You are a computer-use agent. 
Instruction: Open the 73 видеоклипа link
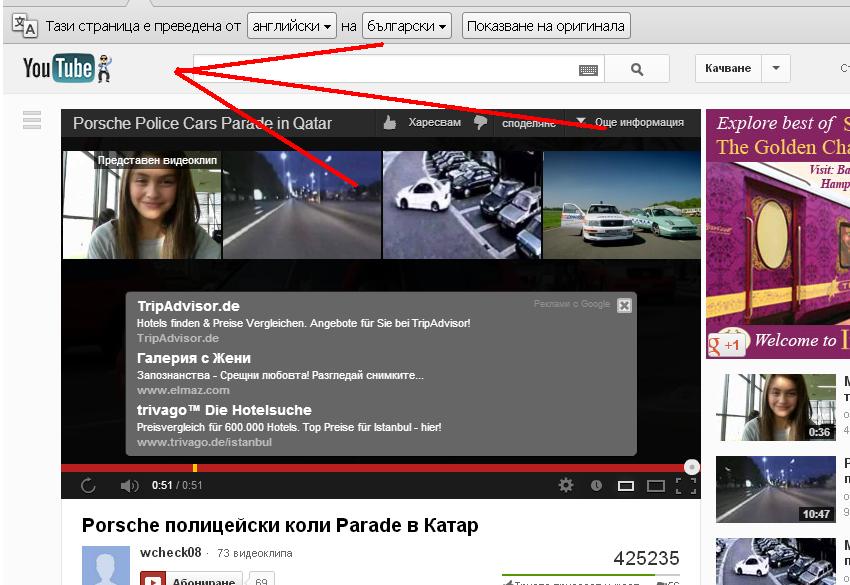[x=255, y=553]
